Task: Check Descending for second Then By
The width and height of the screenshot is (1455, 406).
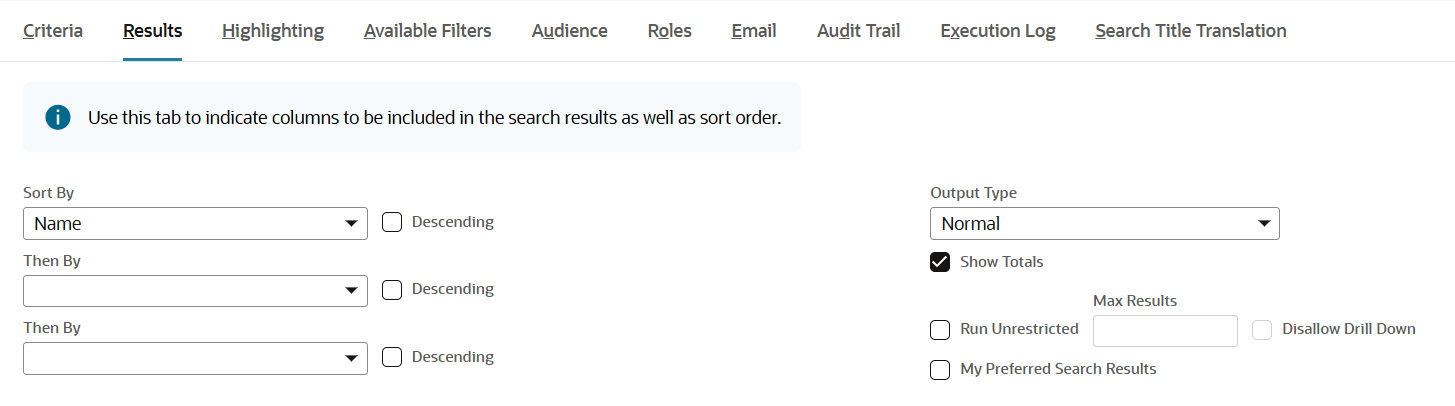Action: 393,357
